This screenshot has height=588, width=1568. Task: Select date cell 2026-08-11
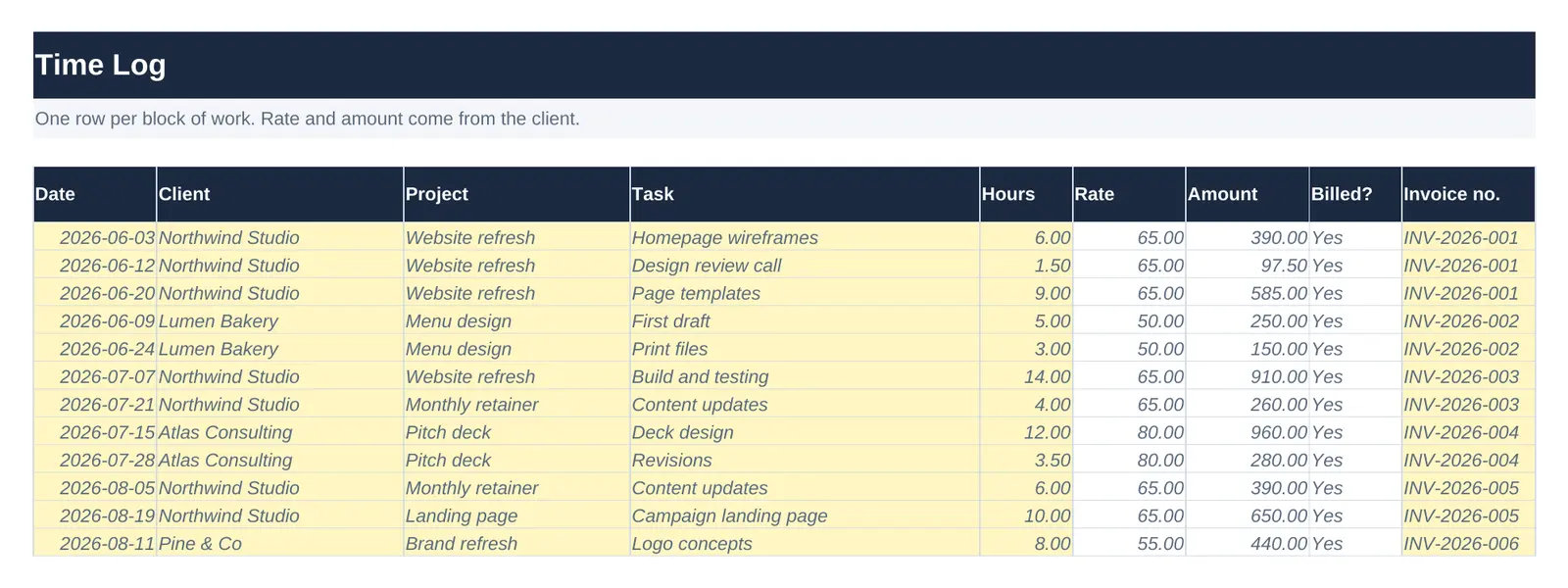tap(95, 544)
